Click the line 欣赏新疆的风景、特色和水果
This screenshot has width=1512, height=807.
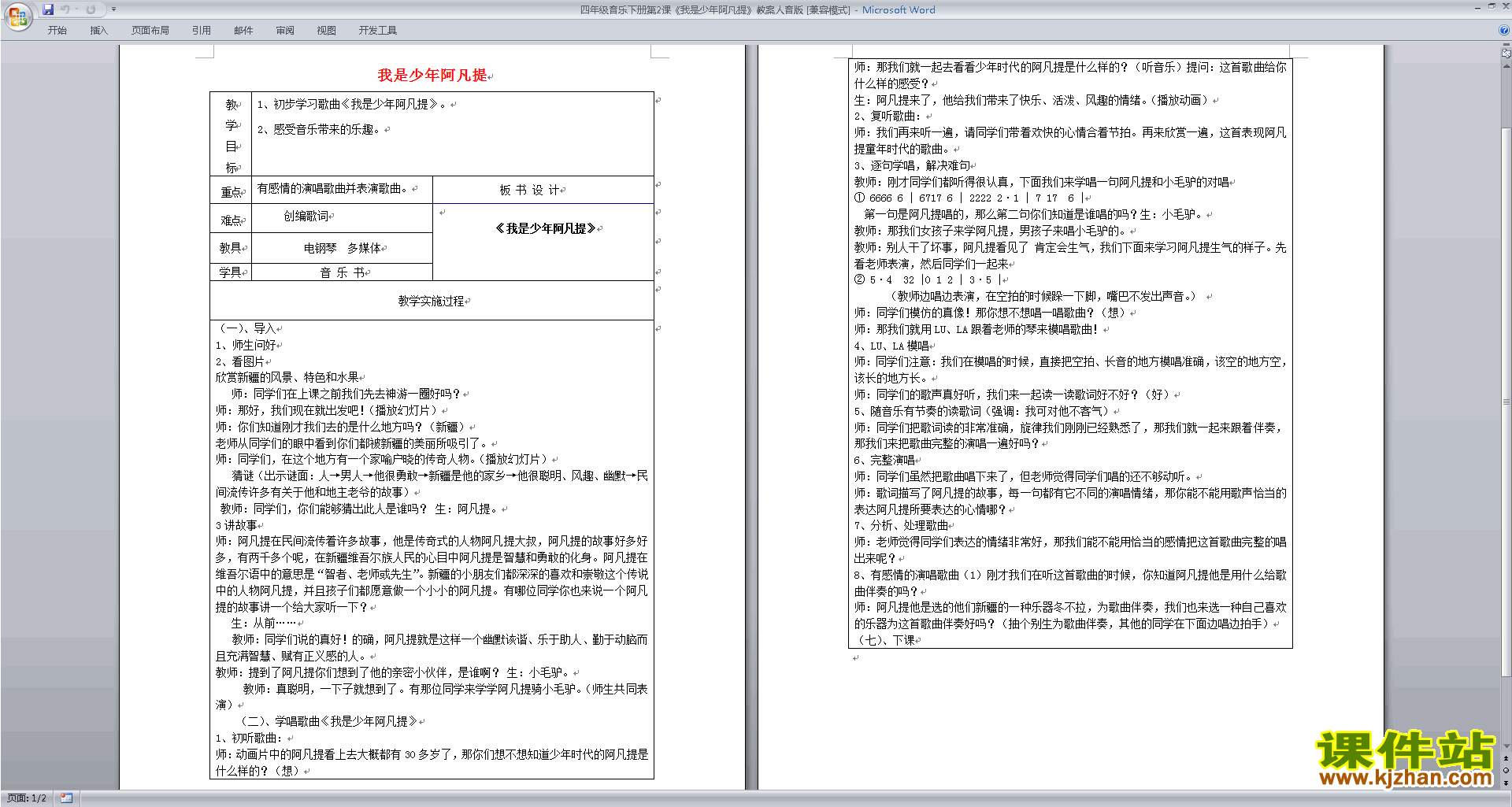[287, 377]
